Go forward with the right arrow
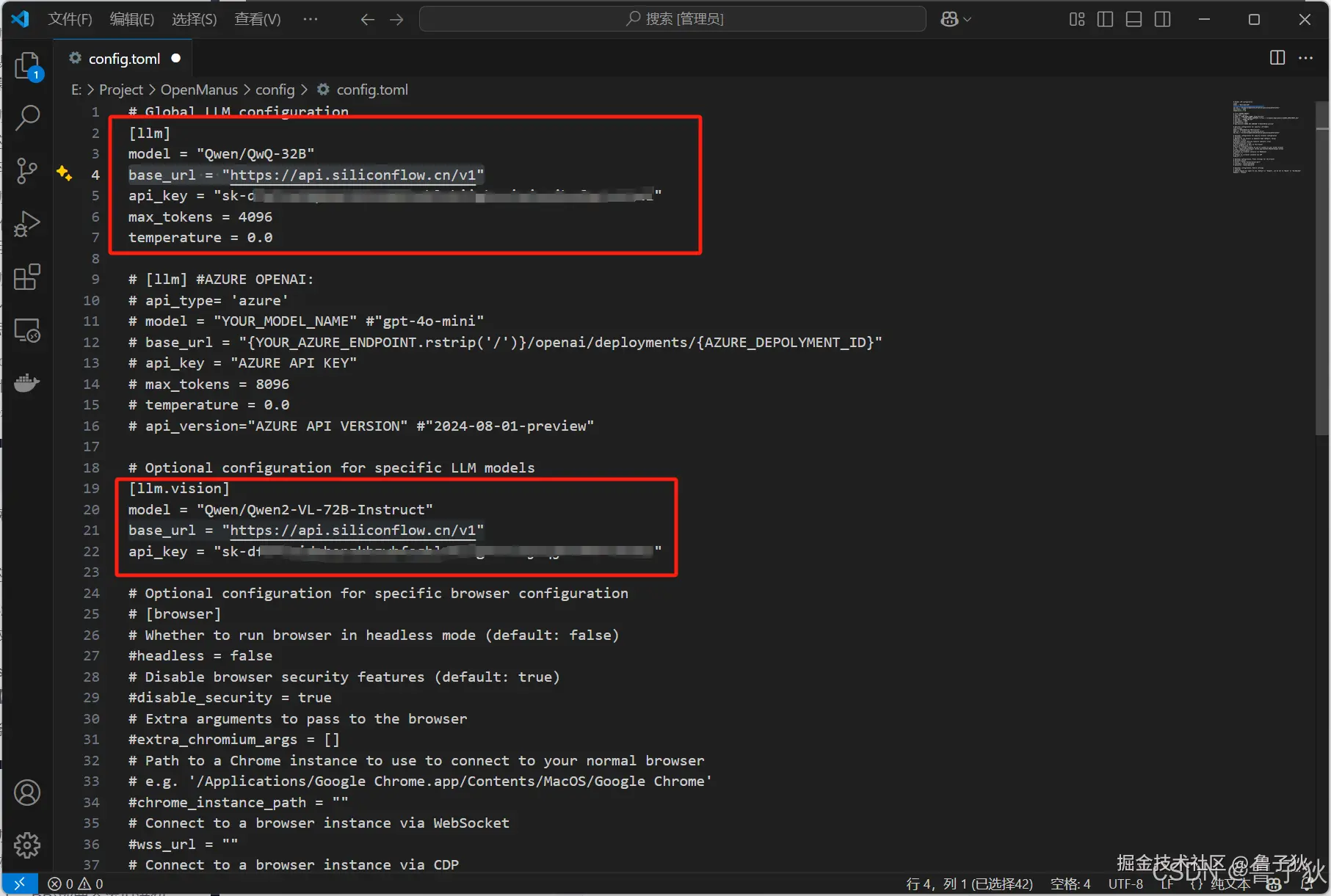Image resolution: width=1331 pixels, height=896 pixels. point(396,19)
